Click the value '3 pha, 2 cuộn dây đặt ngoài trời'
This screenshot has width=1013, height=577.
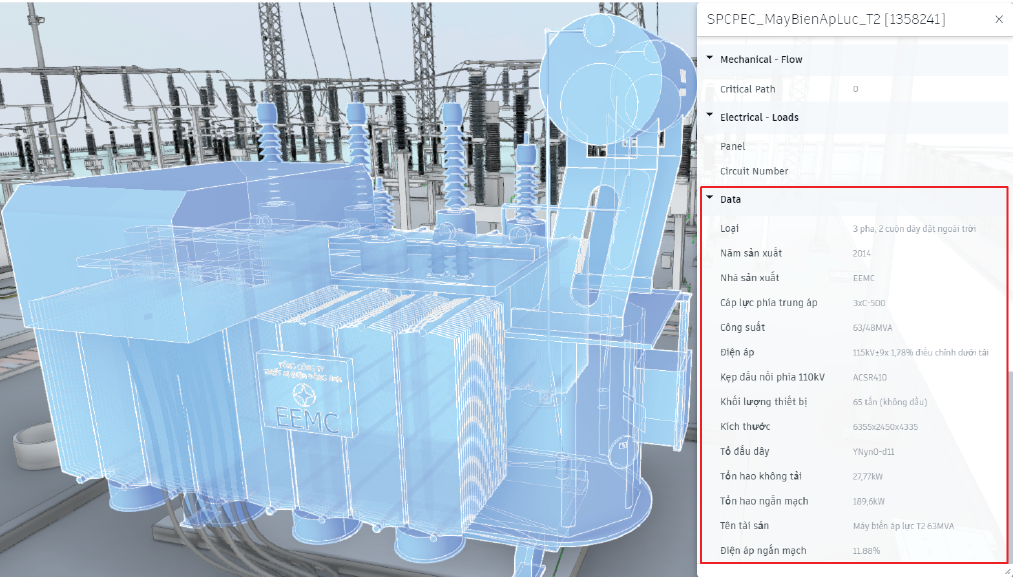(914, 229)
